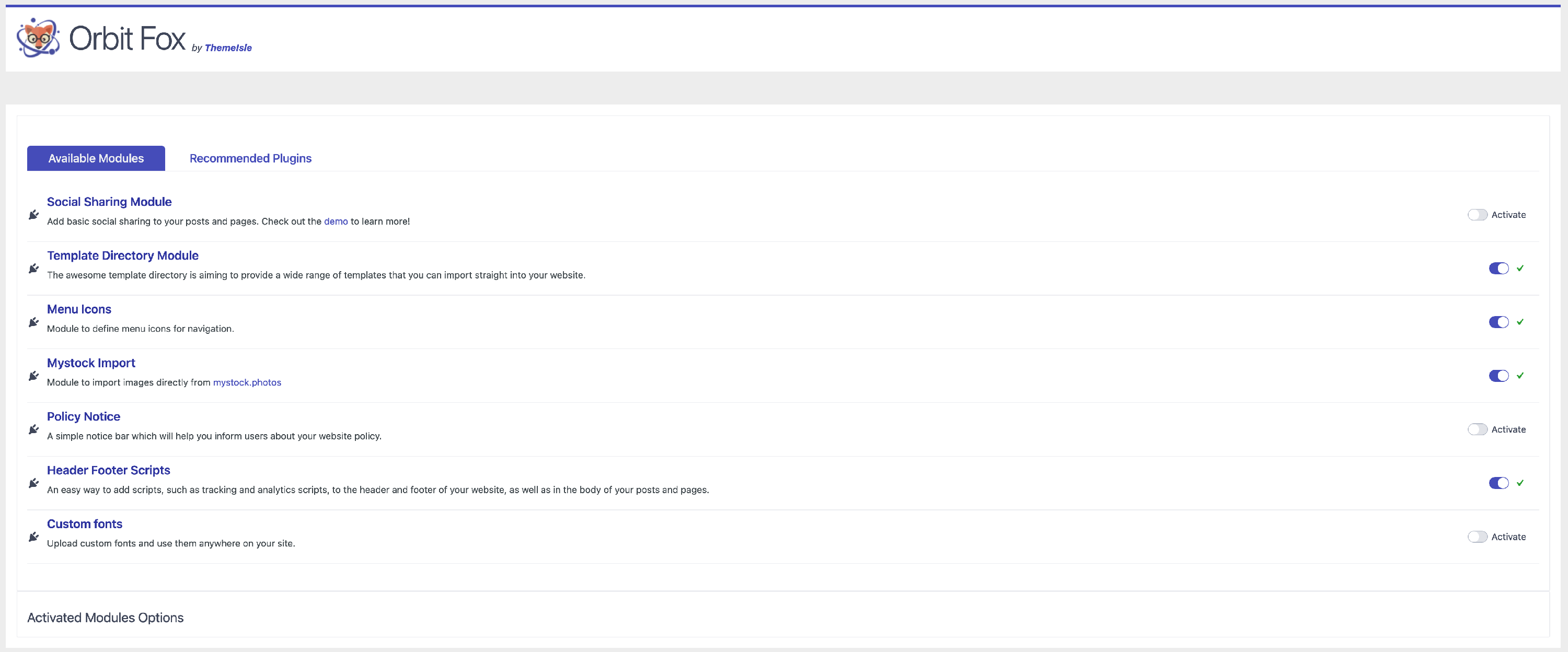Disable the Menu Icons toggle
Screen dimensions: 1568x652
coord(1499,322)
